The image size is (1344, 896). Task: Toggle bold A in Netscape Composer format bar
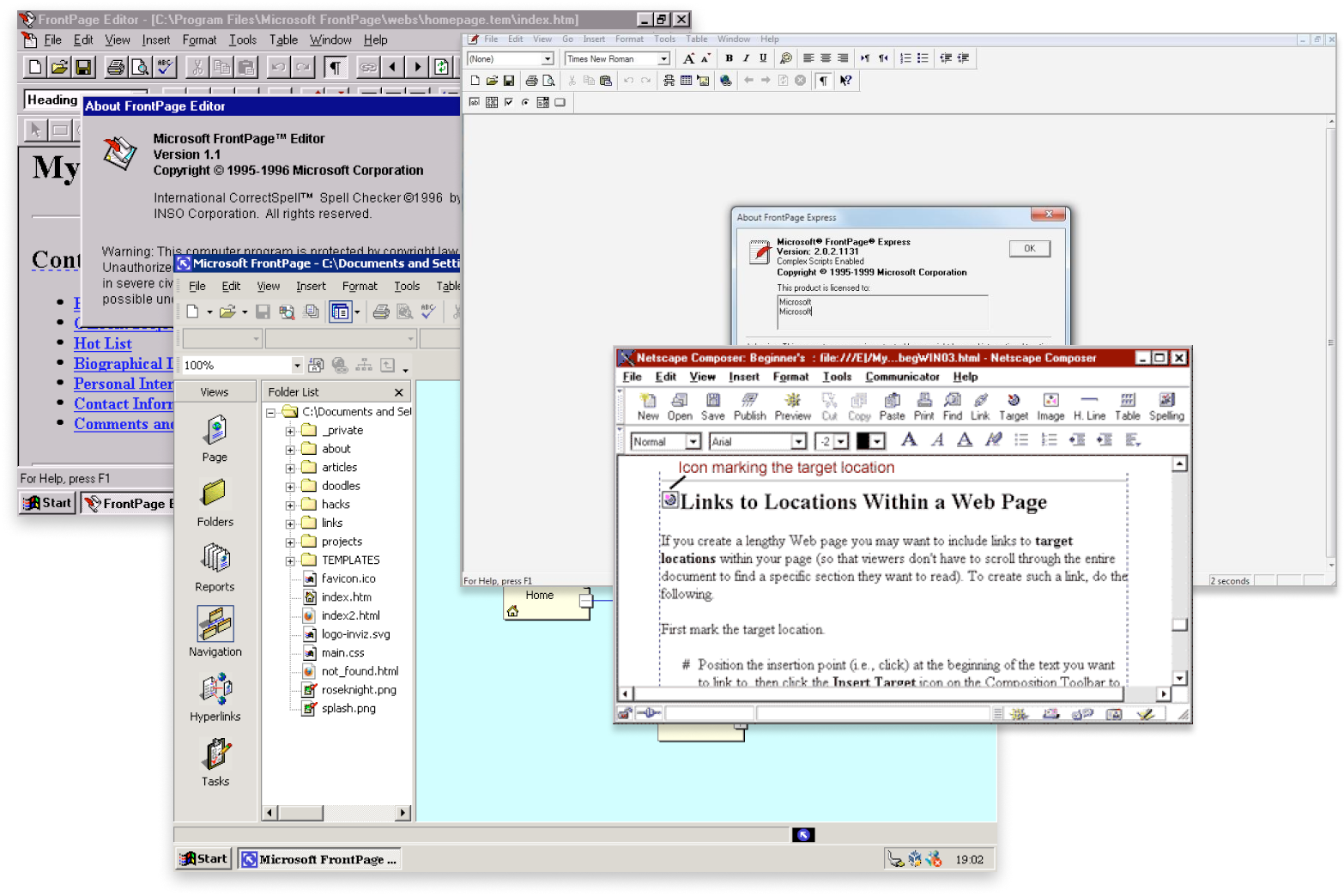[x=909, y=440]
